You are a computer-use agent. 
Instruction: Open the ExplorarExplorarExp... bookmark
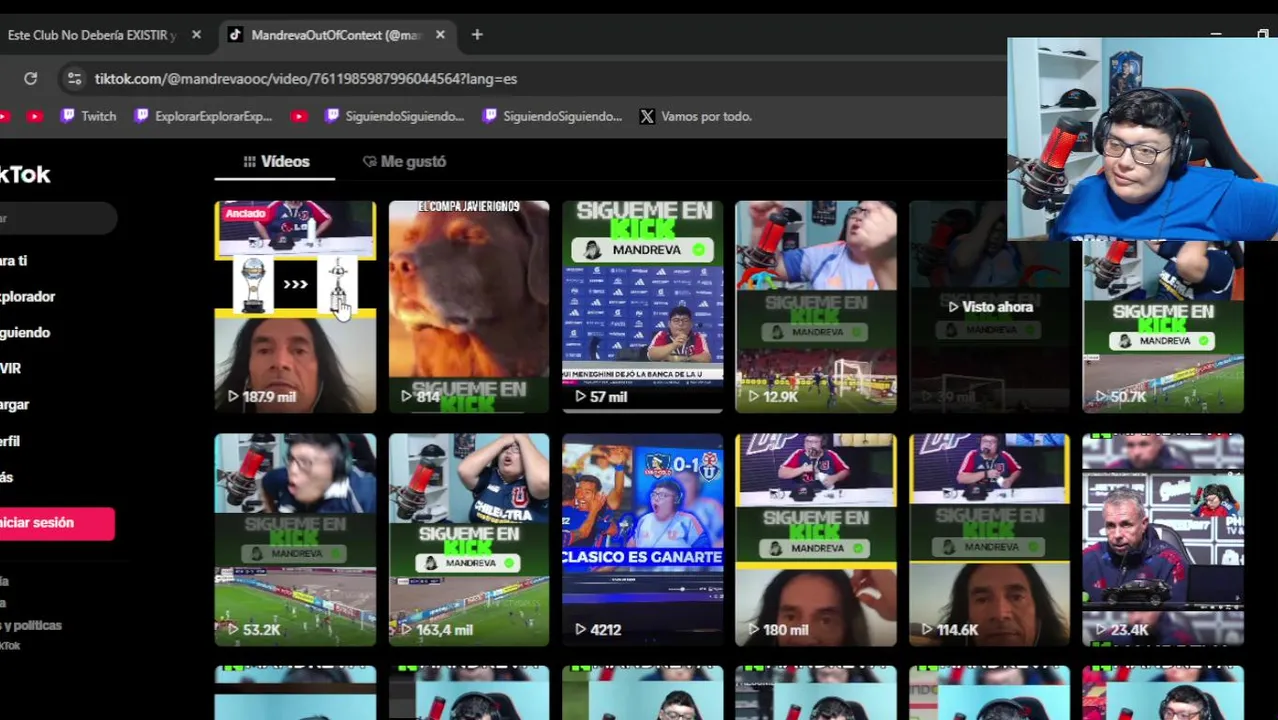click(203, 116)
